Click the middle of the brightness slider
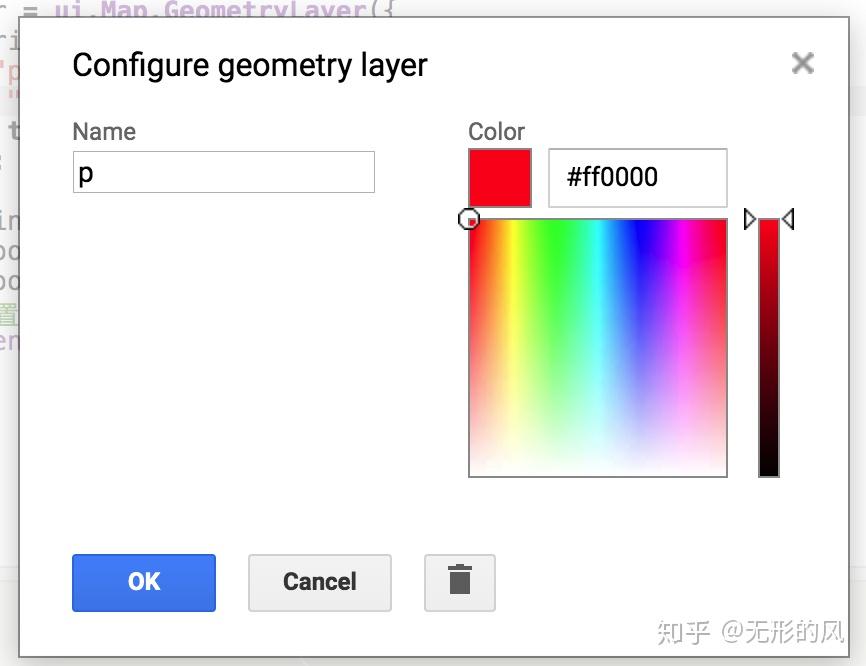 [769, 348]
